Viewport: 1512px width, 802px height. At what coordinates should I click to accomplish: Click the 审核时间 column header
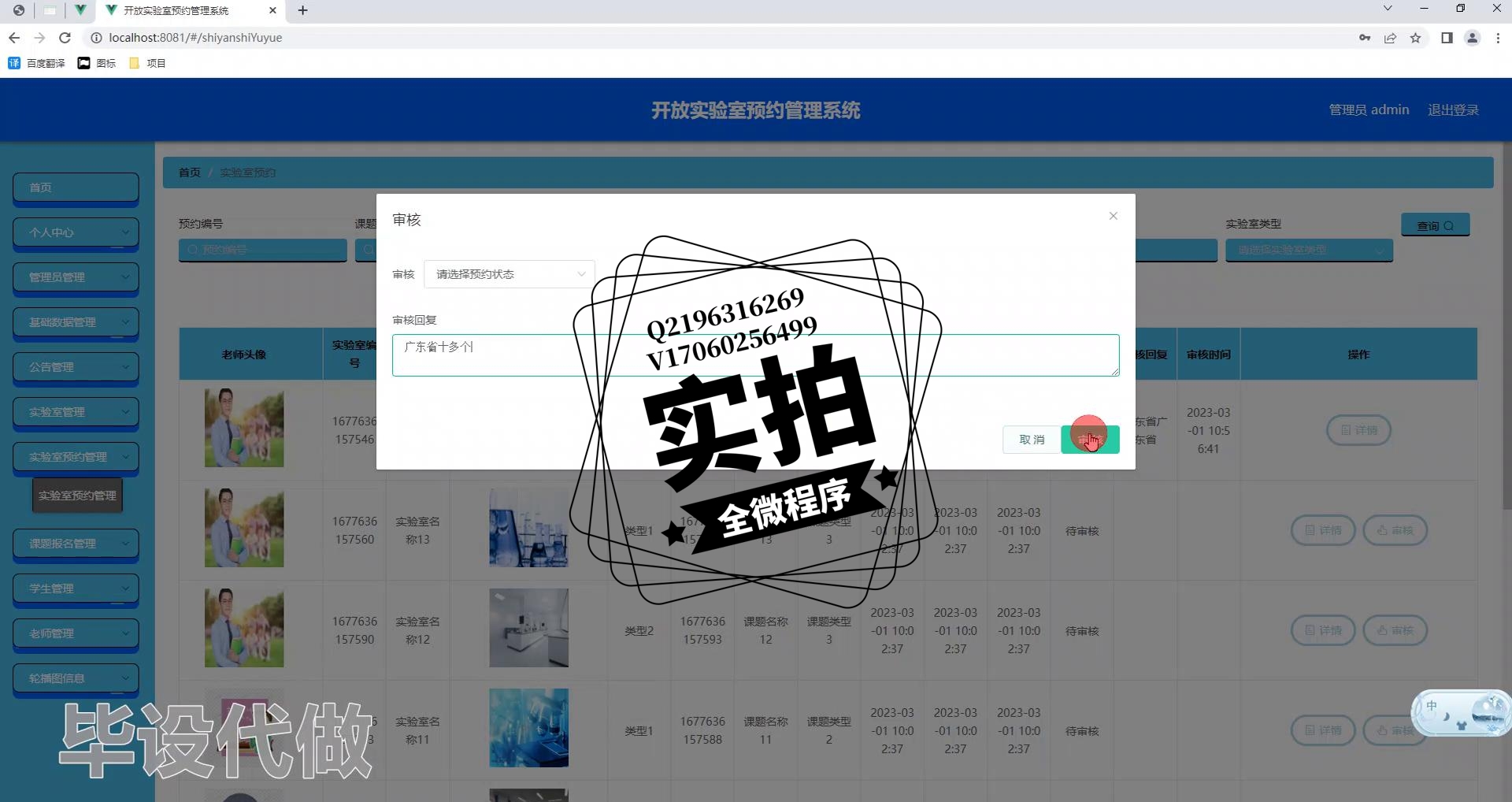click(1208, 355)
